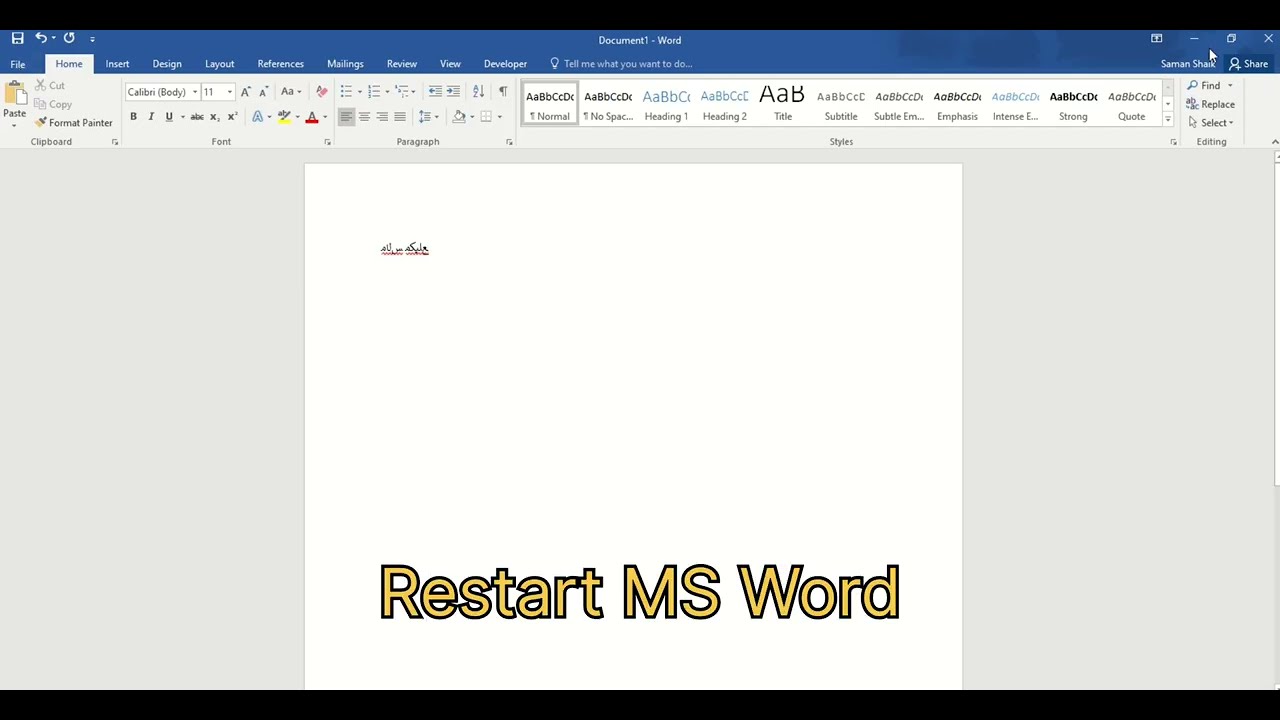The height and width of the screenshot is (720, 1280).
Task: Apply Subscript formatting
Action: (215, 117)
